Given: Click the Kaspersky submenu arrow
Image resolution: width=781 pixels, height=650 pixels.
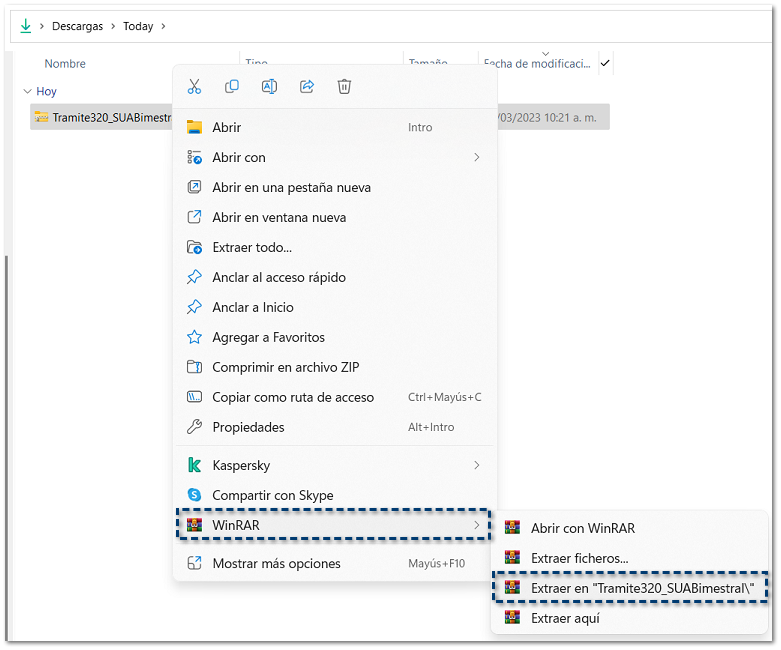Looking at the screenshot, I should (x=477, y=465).
